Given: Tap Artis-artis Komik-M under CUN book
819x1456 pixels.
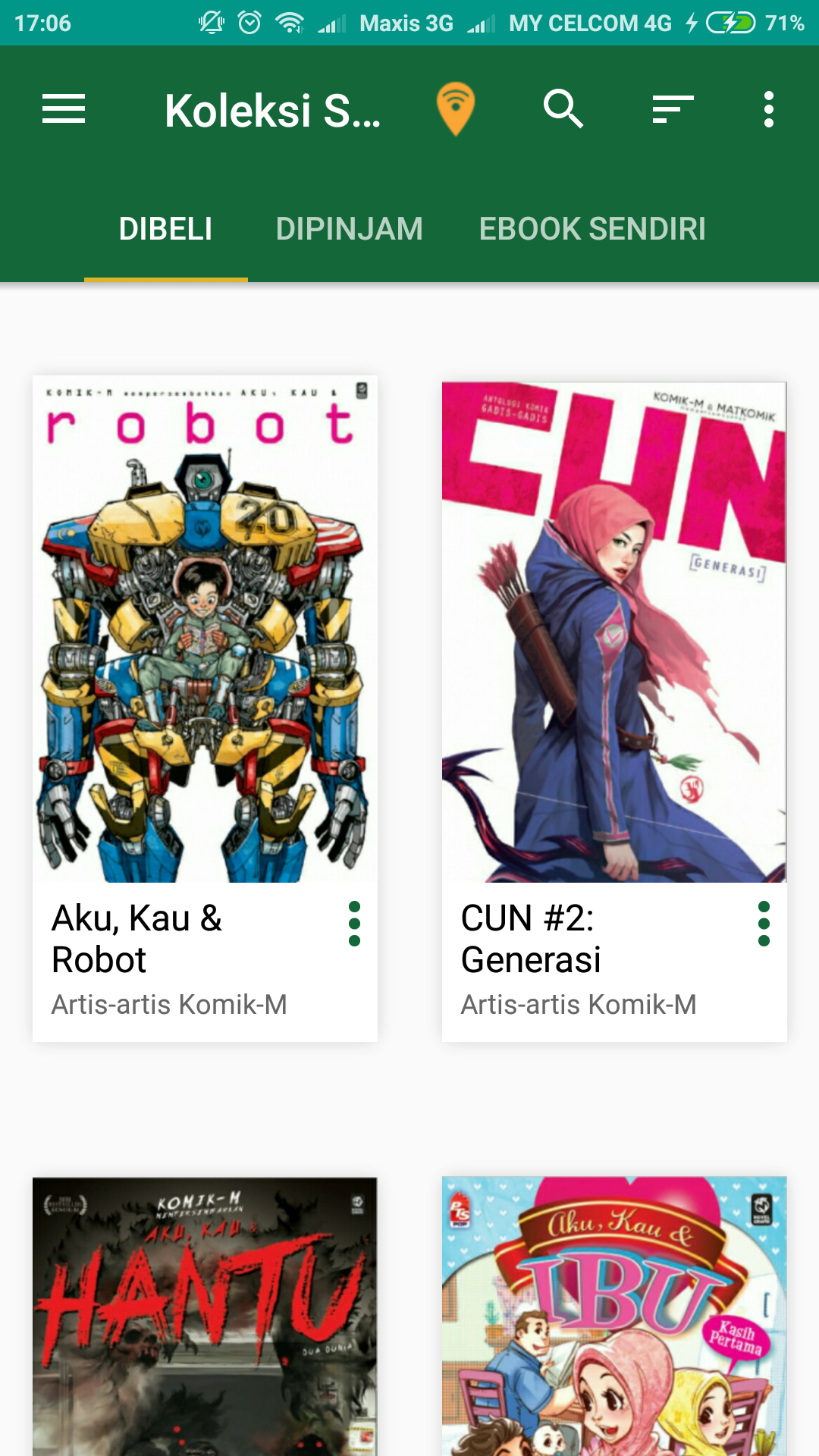Looking at the screenshot, I should click(579, 1005).
